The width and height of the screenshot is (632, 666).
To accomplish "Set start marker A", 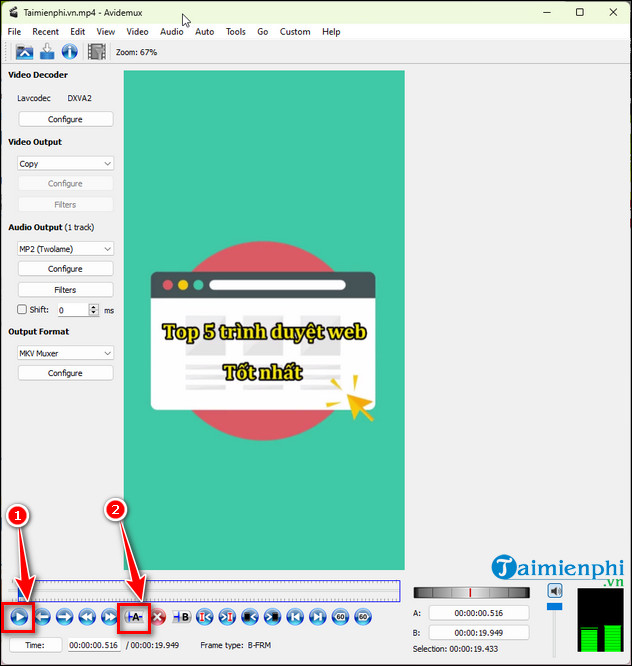I will pyautogui.click(x=134, y=617).
